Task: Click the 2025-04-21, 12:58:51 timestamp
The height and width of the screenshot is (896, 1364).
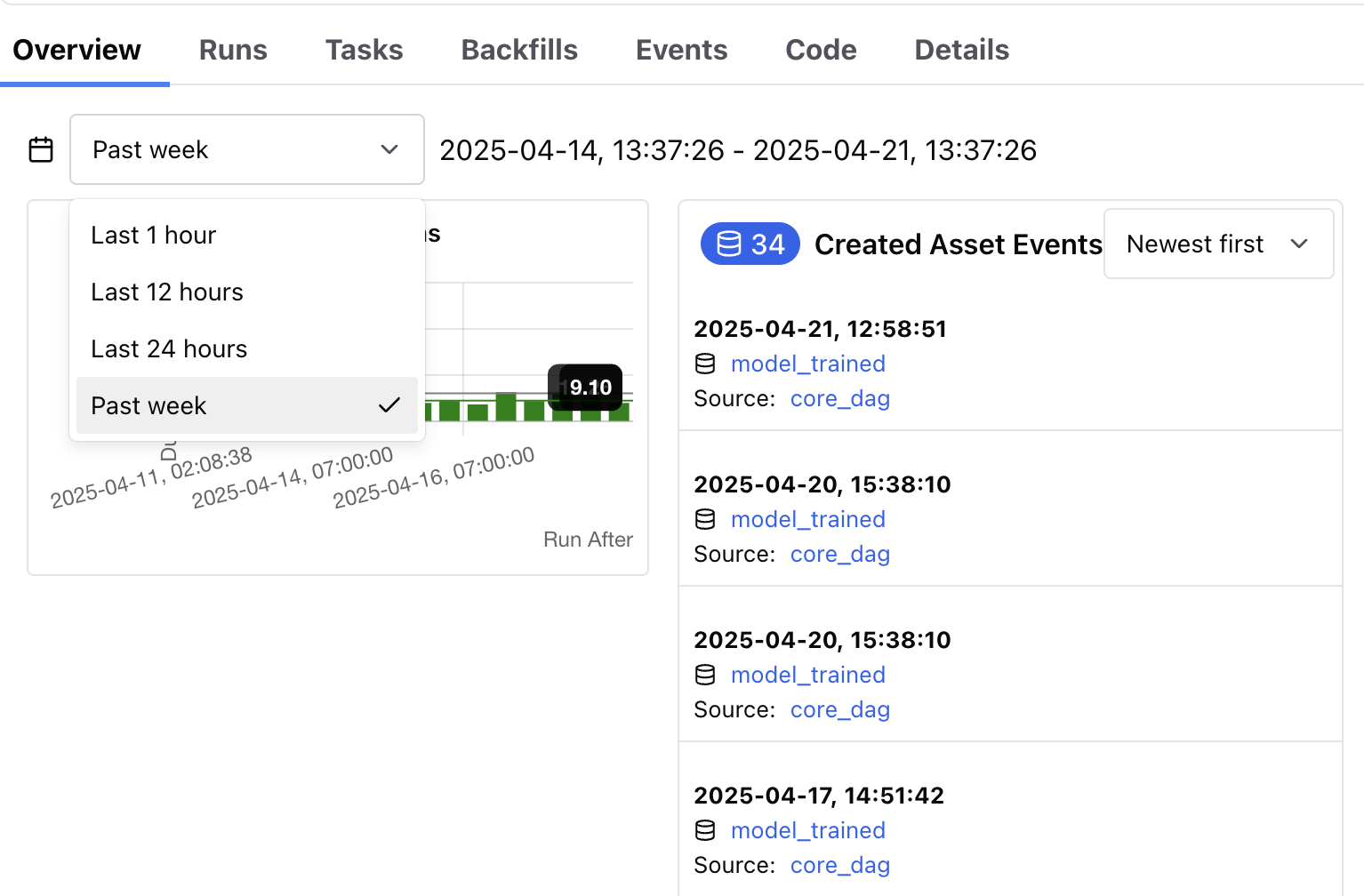Action: click(x=820, y=329)
